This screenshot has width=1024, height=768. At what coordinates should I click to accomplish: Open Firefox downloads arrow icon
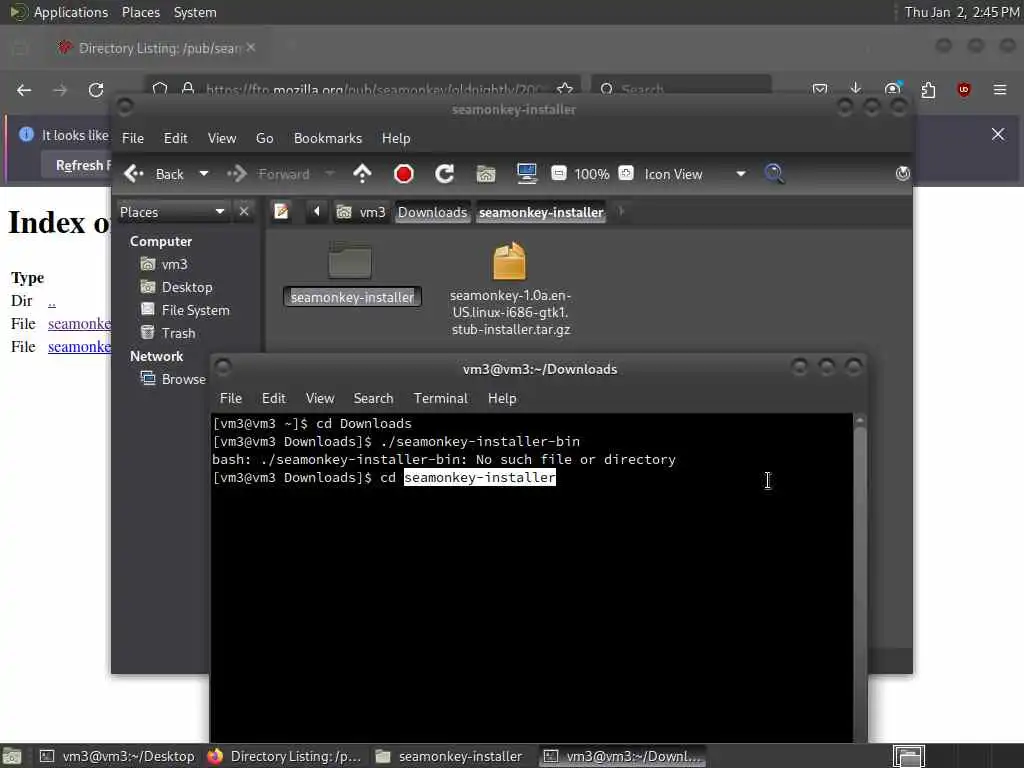click(856, 89)
